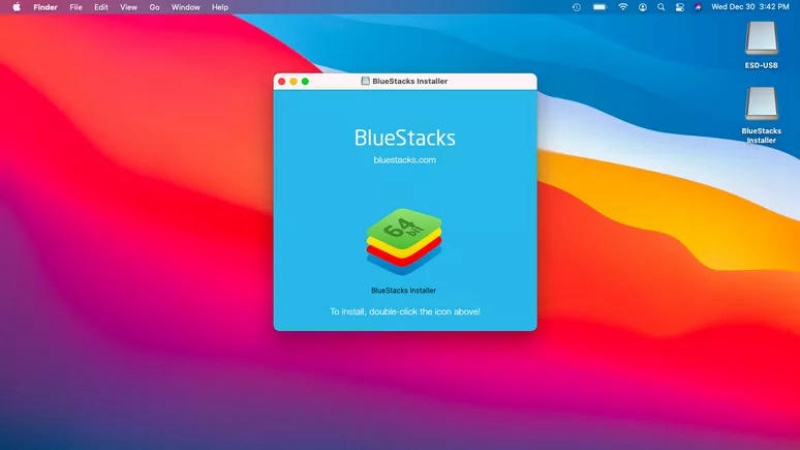Open Spotlight search icon
The height and width of the screenshot is (450, 800).
(x=661, y=7)
